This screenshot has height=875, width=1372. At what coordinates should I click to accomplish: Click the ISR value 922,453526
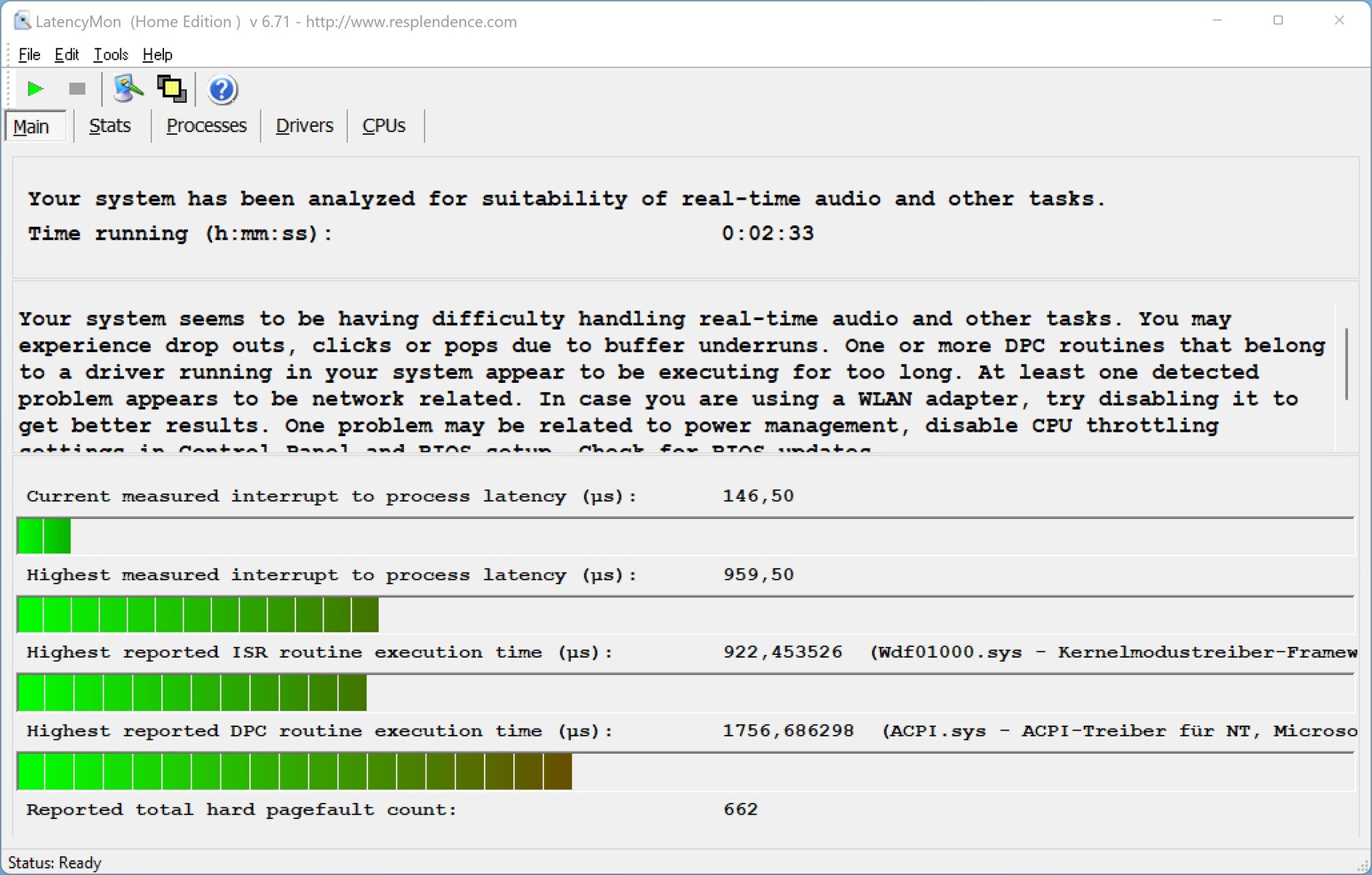782,652
